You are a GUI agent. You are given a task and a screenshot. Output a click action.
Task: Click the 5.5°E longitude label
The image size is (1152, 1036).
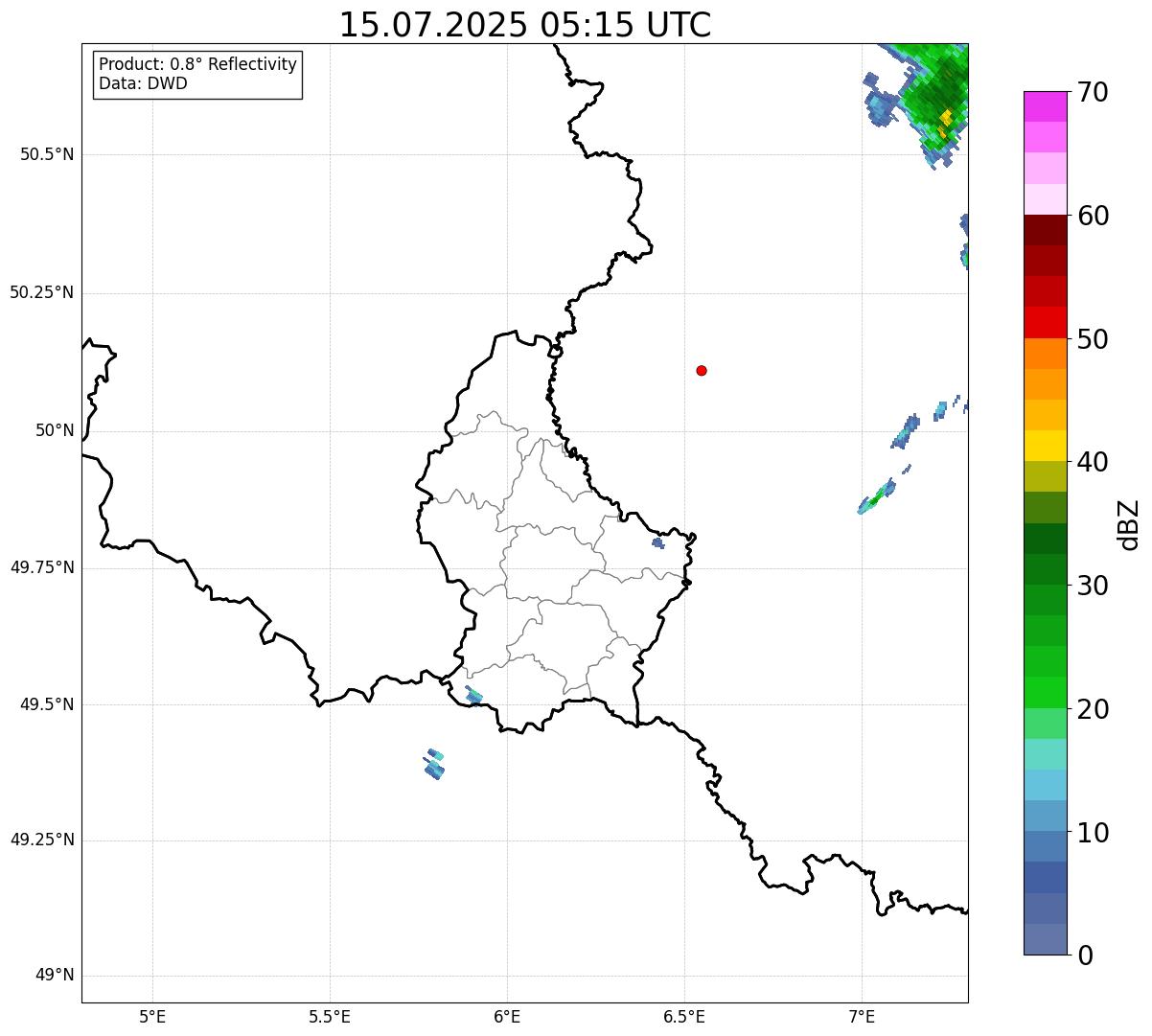(x=330, y=1016)
